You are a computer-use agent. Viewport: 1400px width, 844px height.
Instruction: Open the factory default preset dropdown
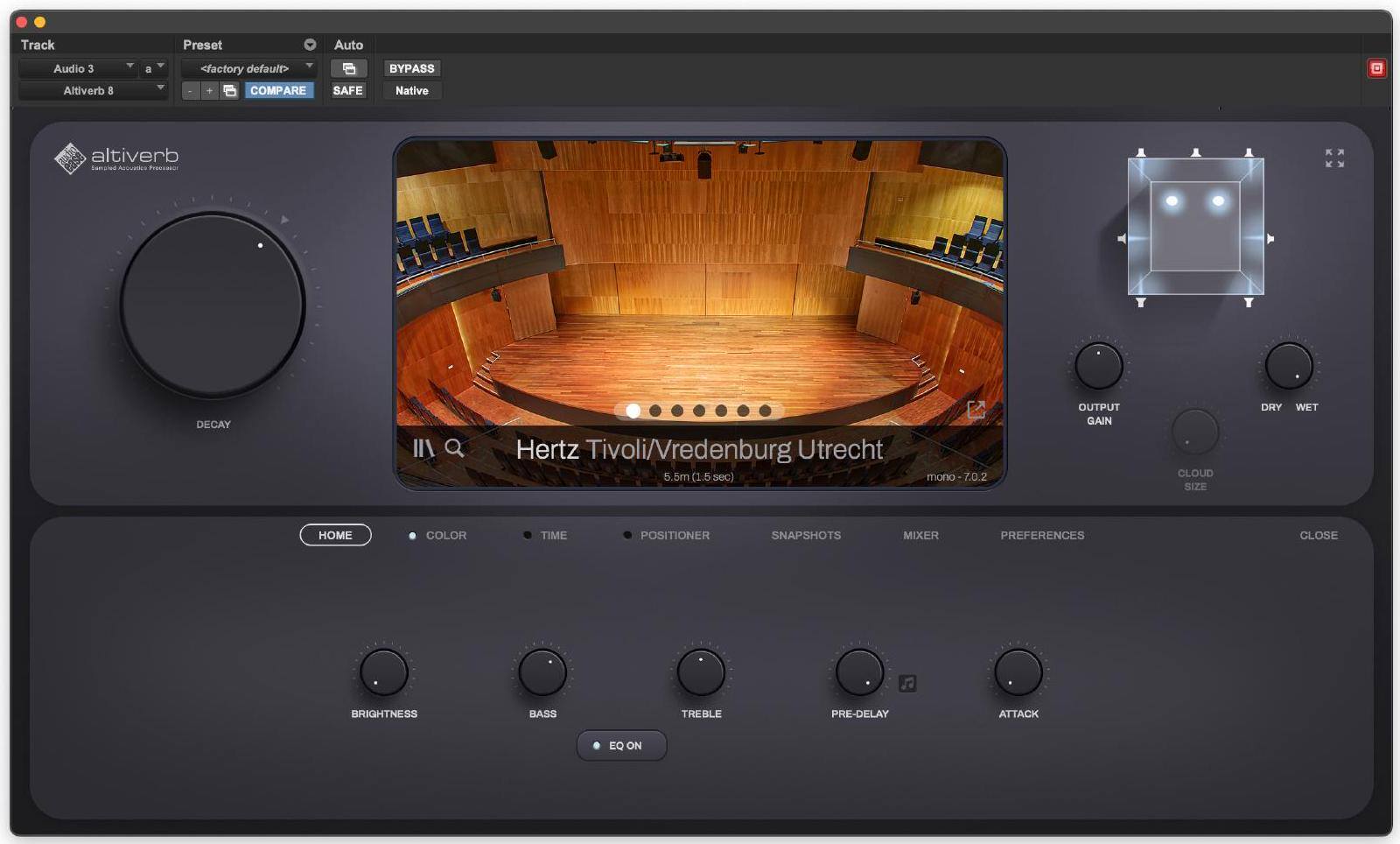coord(248,68)
